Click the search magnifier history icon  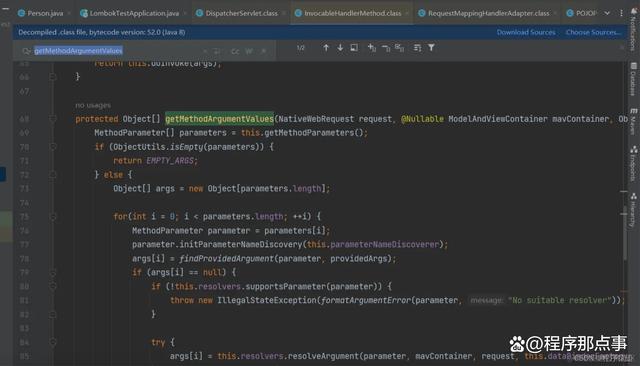pyautogui.click(x=27, y=51)
